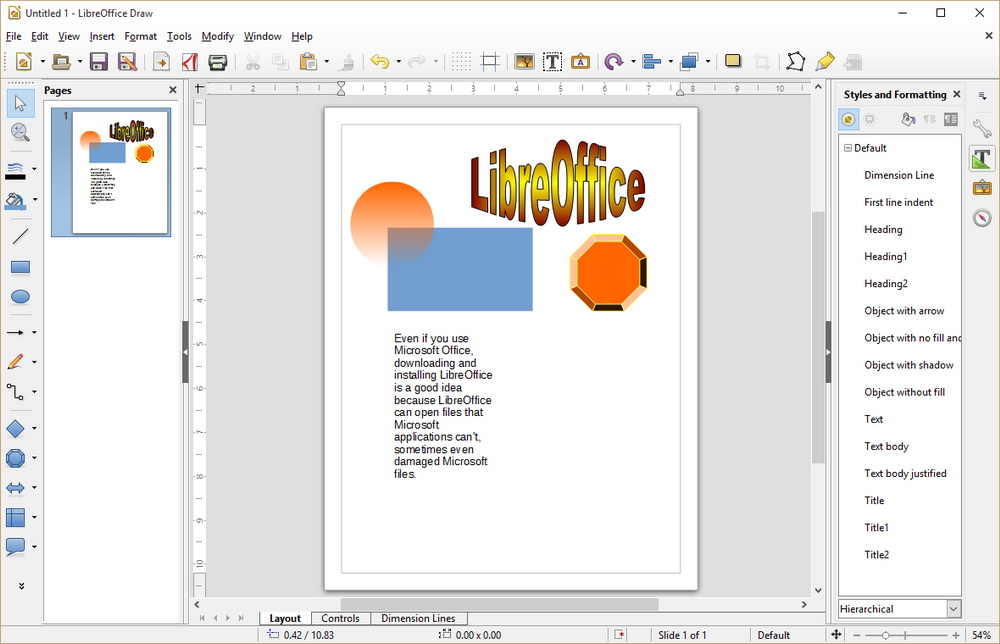Screen dimensions: 1000x644
Task: Open the Navigator sidebar panel
Action: 982,218
